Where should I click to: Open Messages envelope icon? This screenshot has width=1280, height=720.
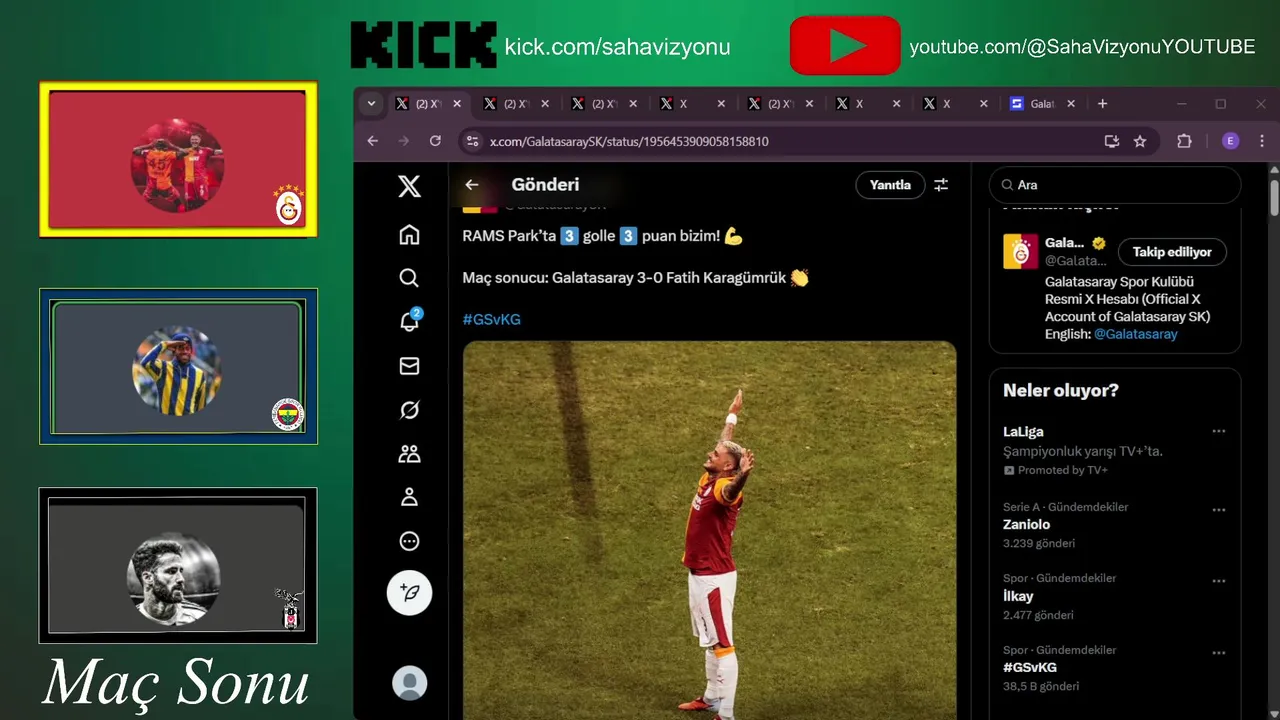tap(409, 366)
